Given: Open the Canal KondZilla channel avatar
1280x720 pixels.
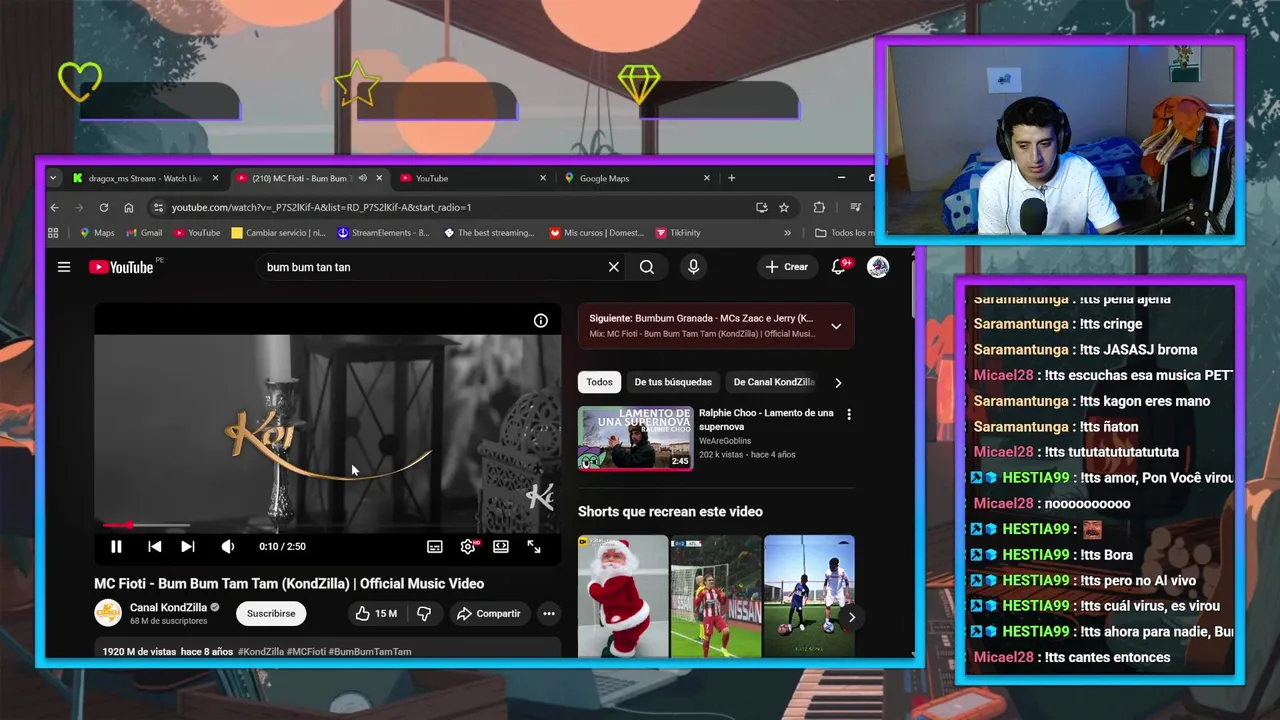Looking at the screenshot, I should coord(108,613).
